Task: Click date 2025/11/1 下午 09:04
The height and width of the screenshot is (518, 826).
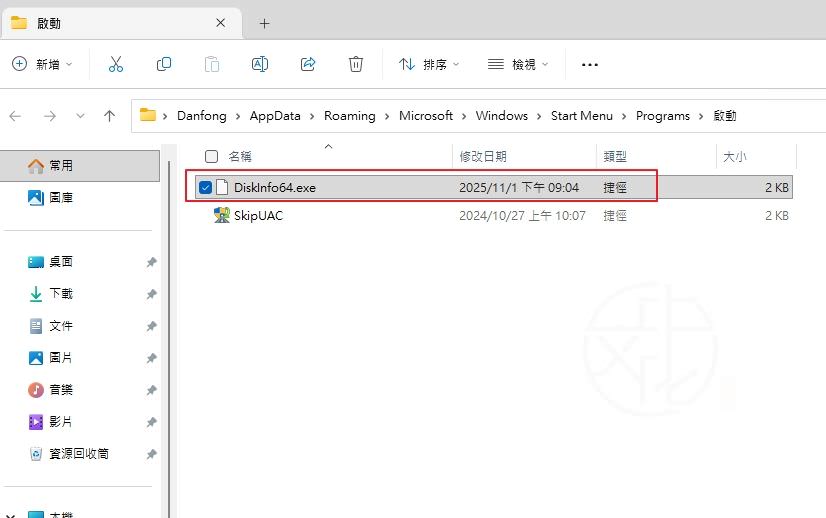Action: tap(519, 188)
